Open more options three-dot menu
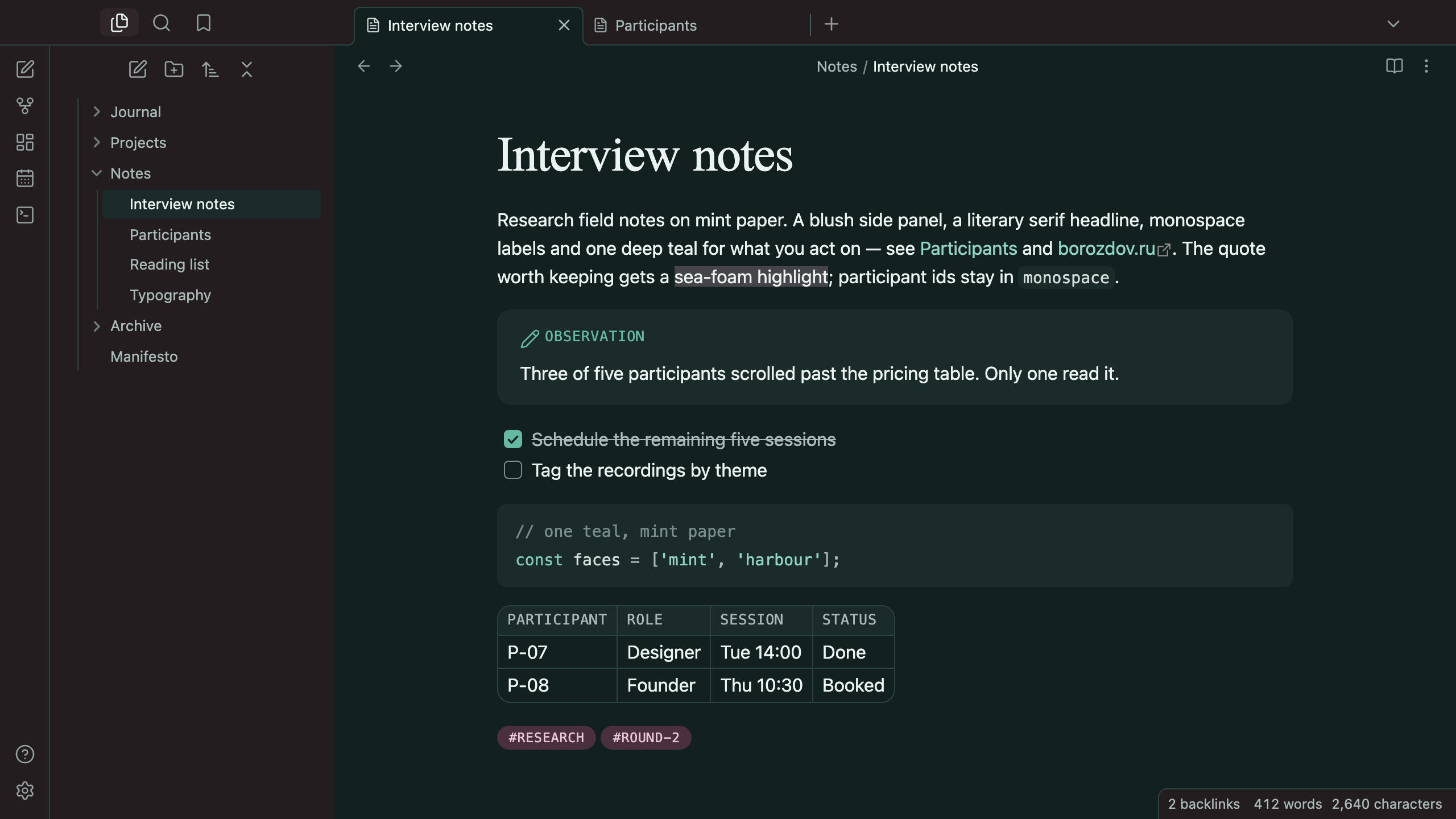Screen dimensions: 1456x819 pos(1426,67)
